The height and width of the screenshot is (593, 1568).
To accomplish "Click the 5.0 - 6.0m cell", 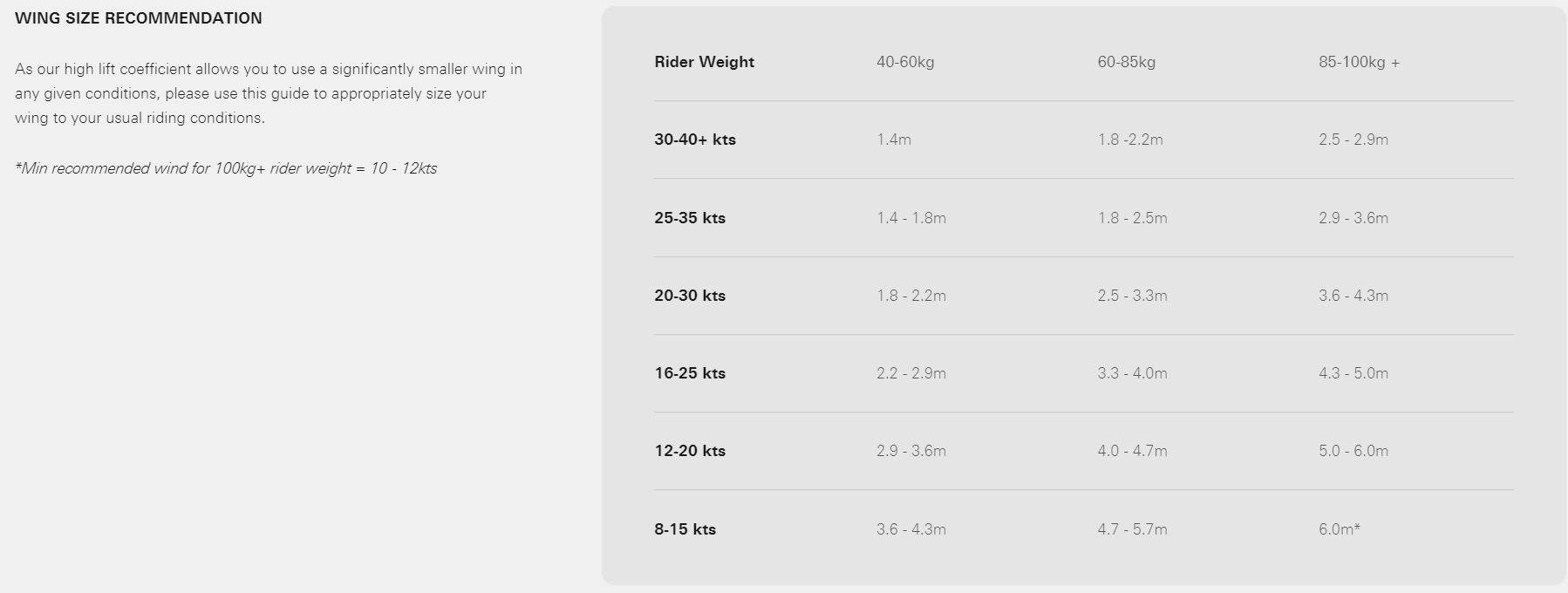I will (x=1353, y=451).
